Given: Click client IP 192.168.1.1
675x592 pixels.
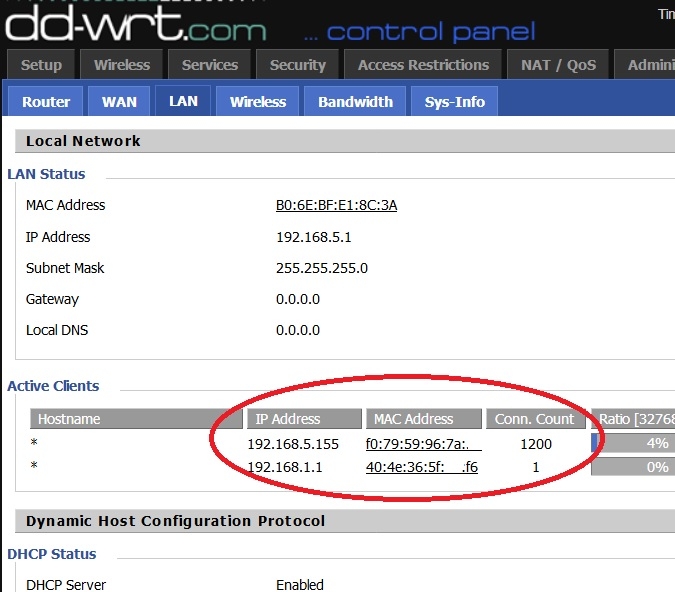Looking at the screenshot, I should click(285, 467).
